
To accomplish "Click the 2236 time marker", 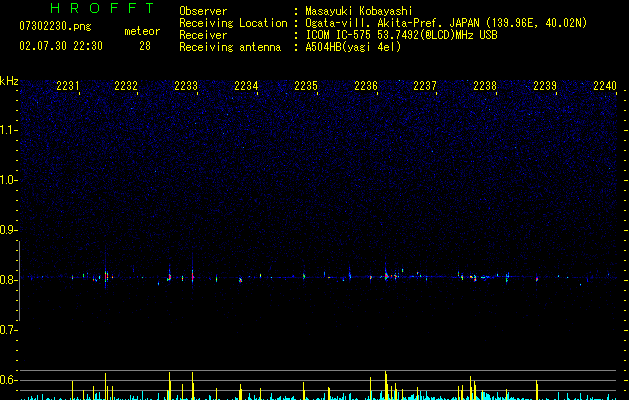I will click(x=366, y=85).
